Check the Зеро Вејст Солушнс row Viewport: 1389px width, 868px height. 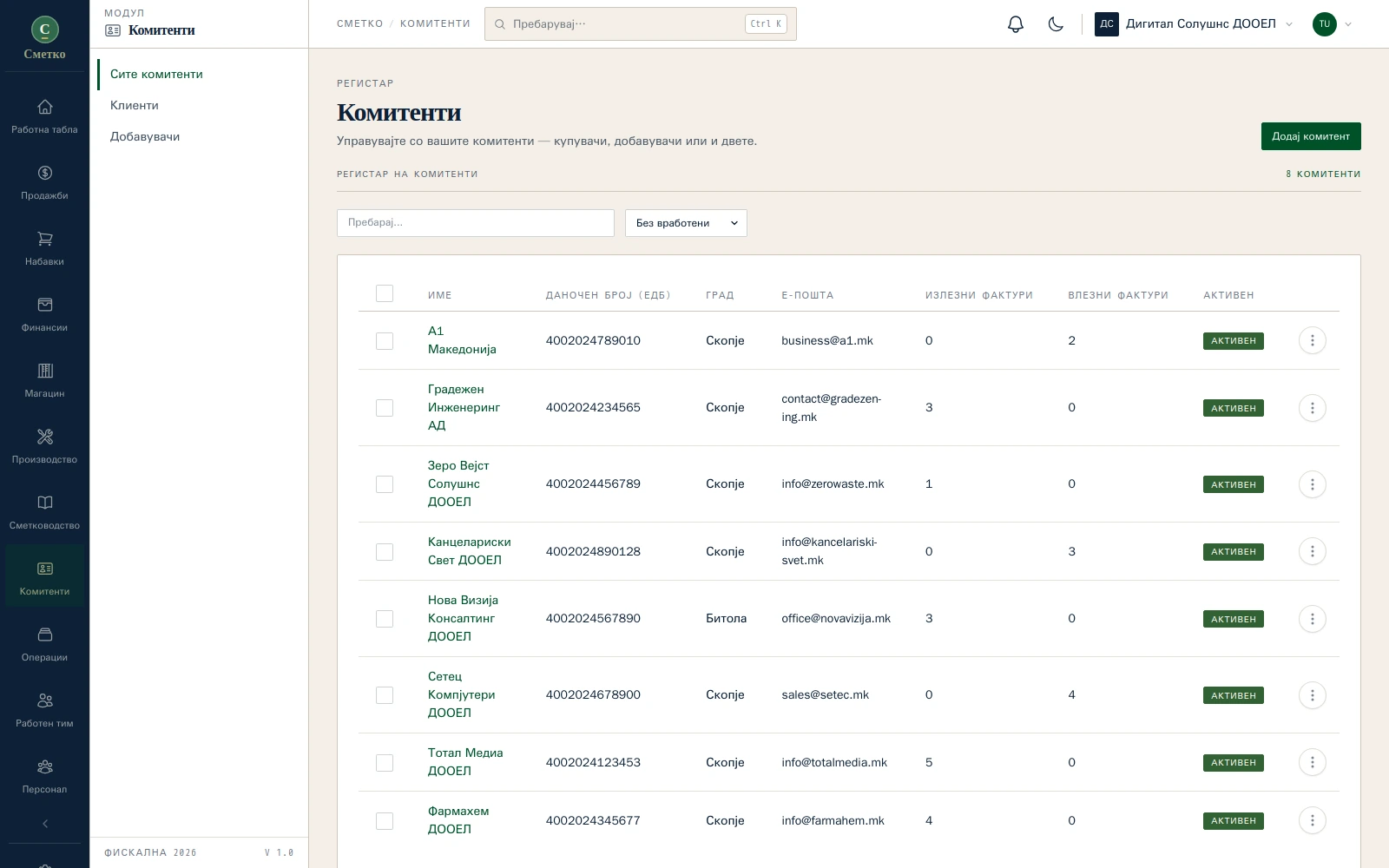click(385, 484)
